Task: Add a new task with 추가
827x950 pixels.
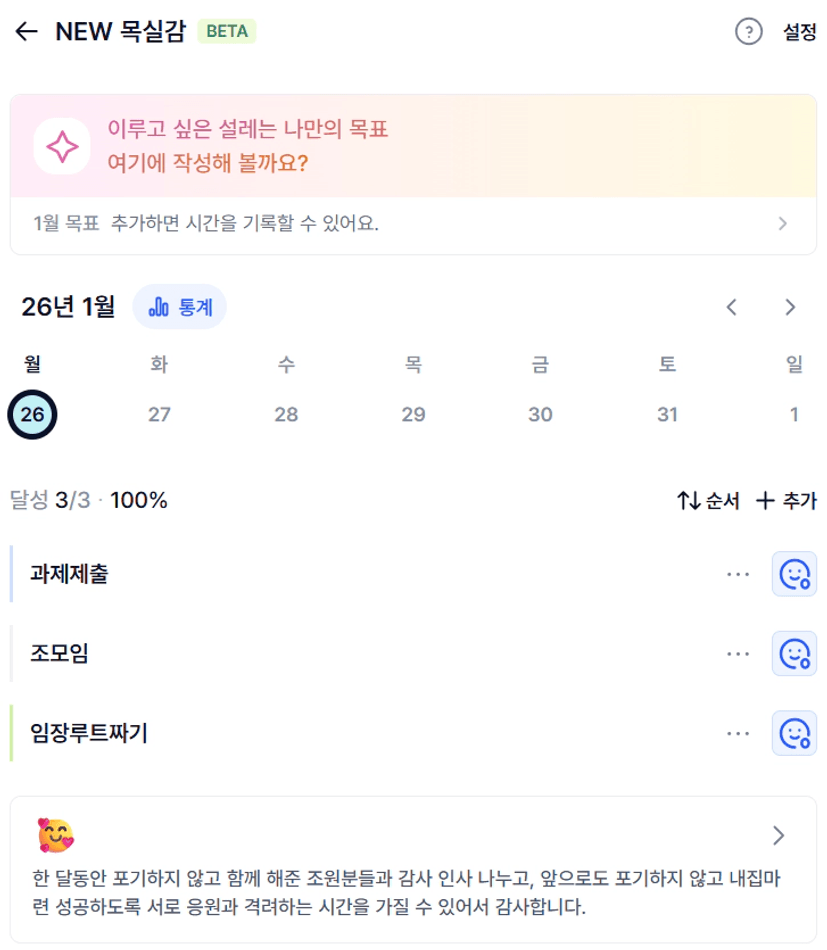Action: click(785, 501)
